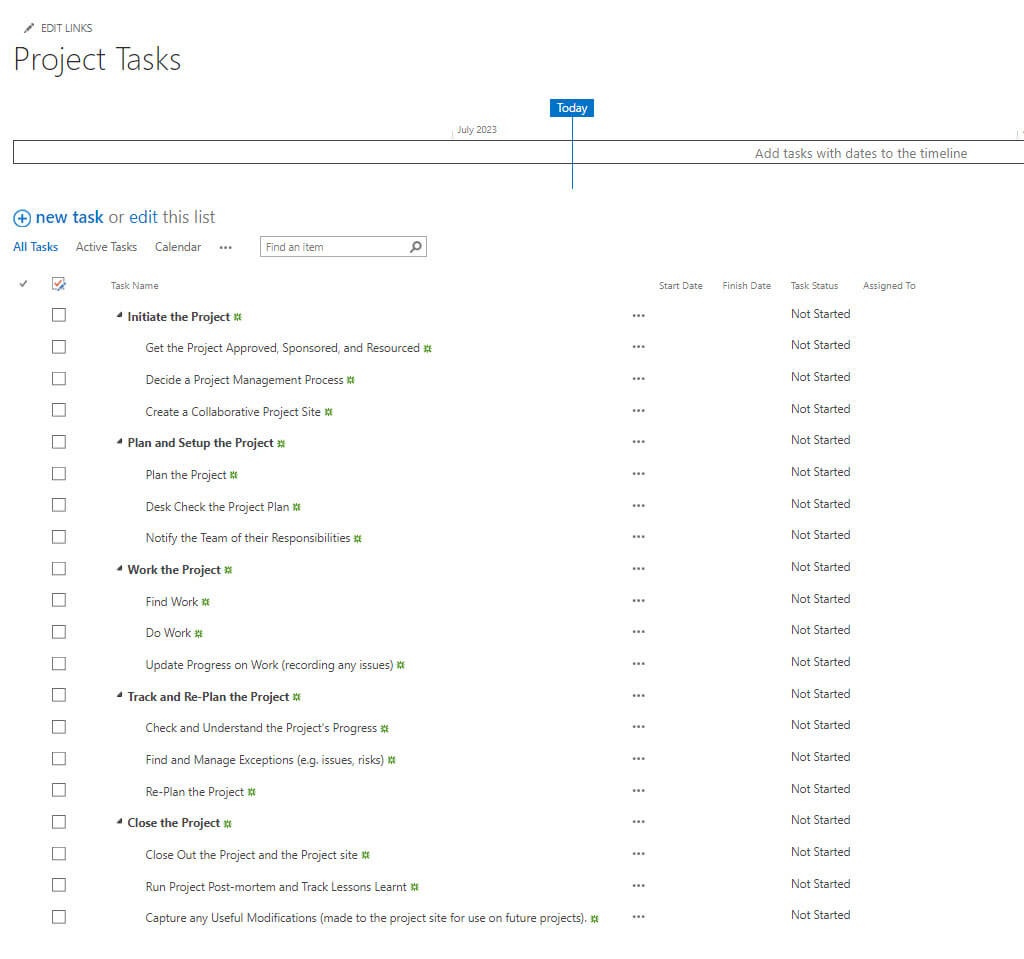Click the pencil icon beside Edit Links

coord(29,28)
